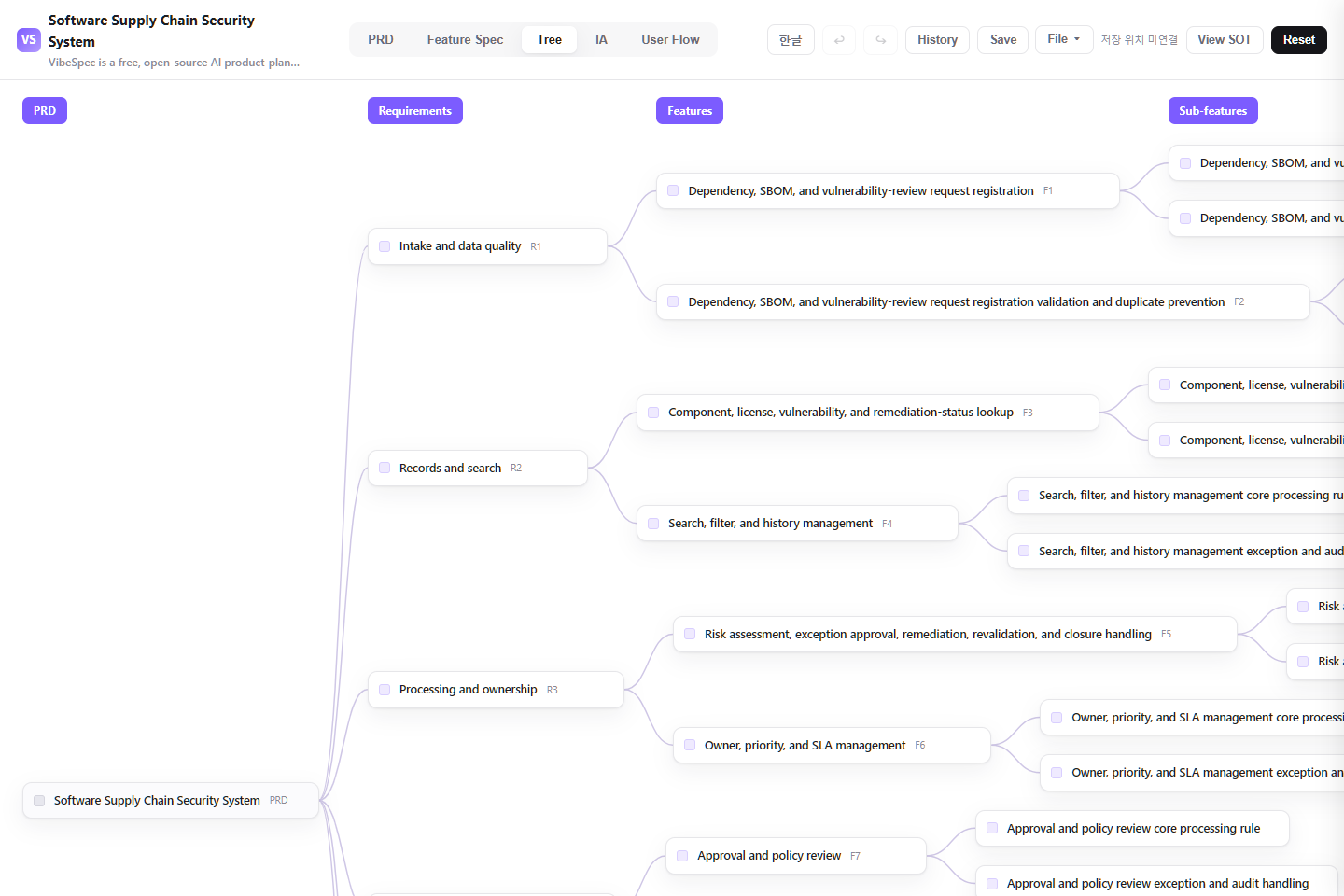The width and height of the screenshot is (1344, 896).
Task: Click the Requirements column header badge
Action: (415, 111)
